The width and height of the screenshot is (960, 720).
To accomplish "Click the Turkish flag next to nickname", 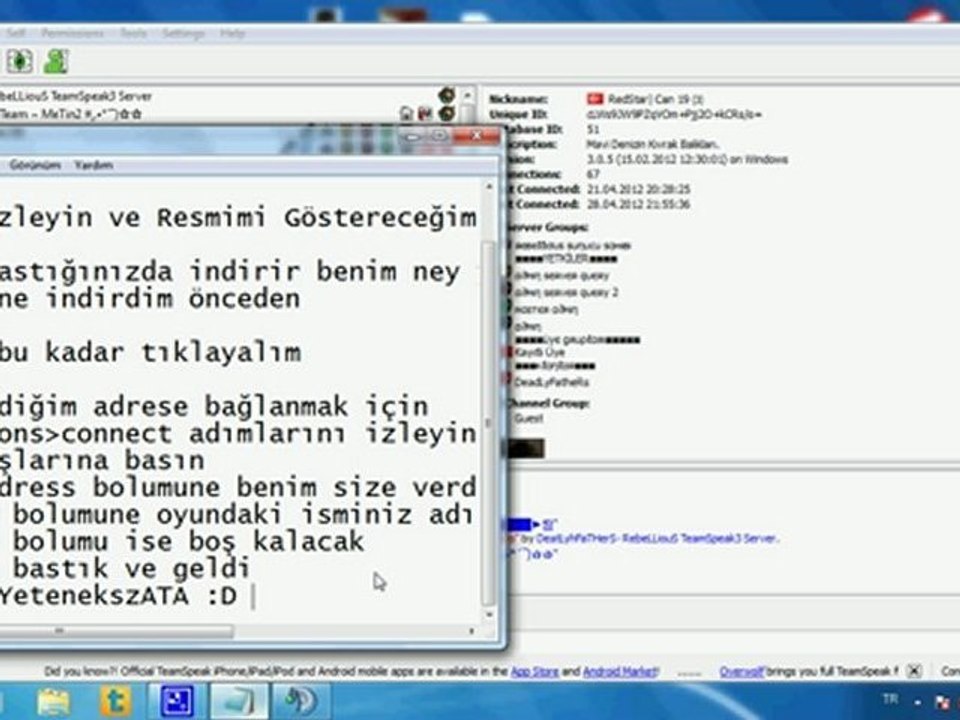I will 595,99.
